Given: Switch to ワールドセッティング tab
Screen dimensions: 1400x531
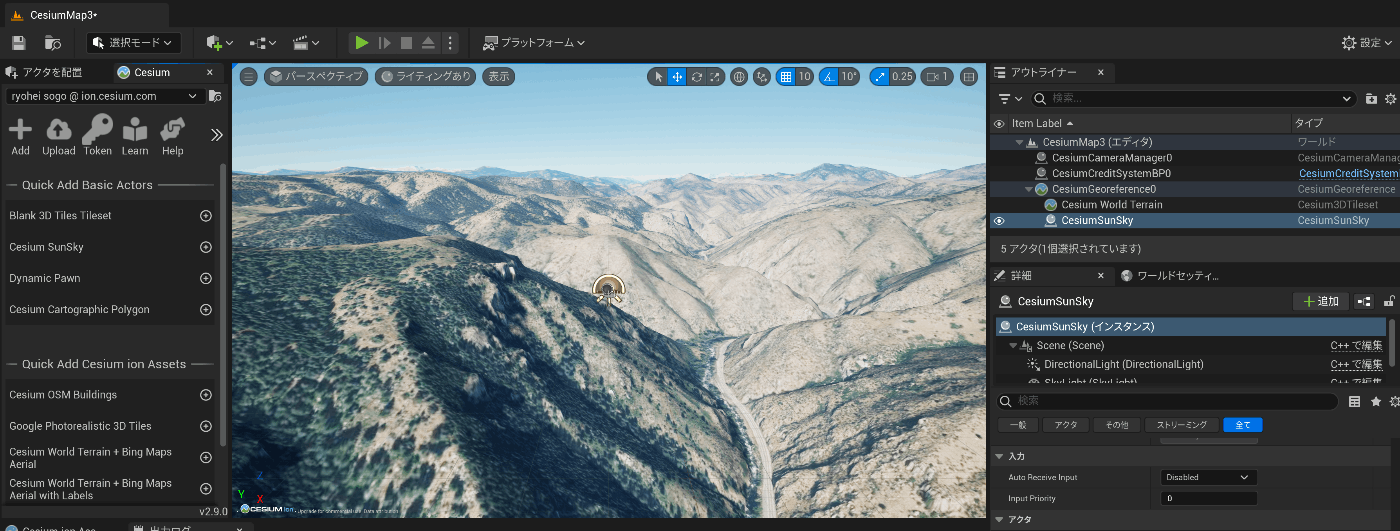Looking at the screenshot, I should click(1168, 276).
